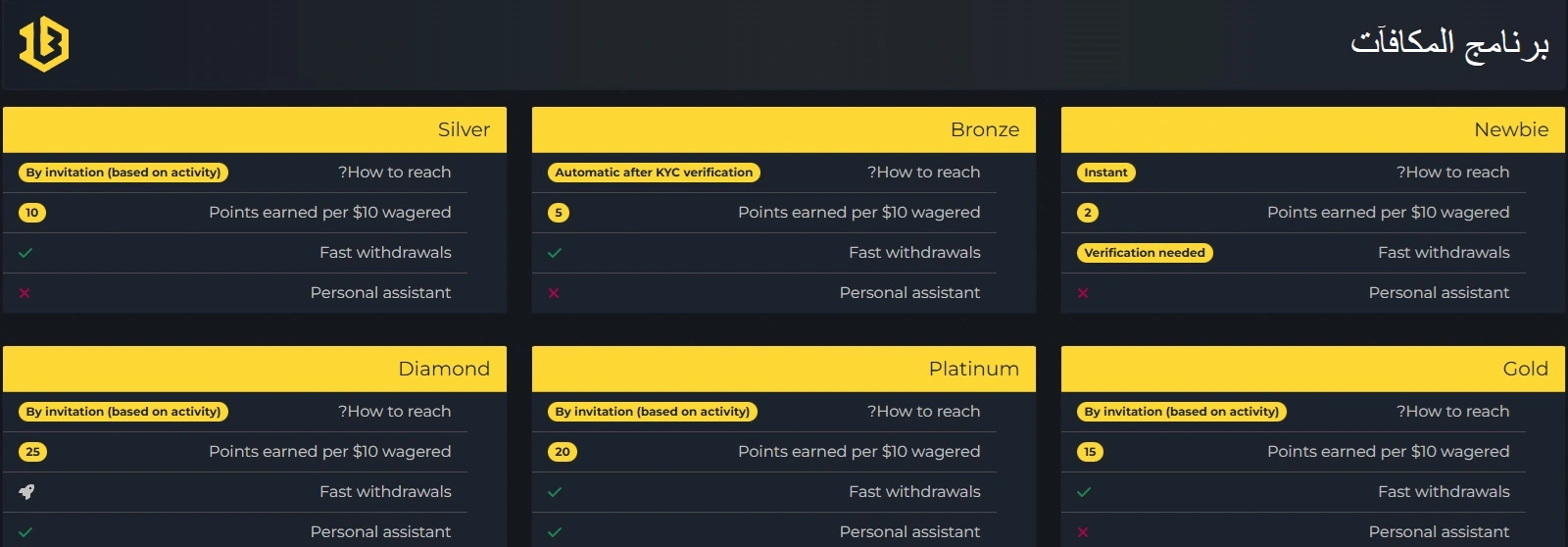
Task: Click 'Automatic after KYC verification' badge
Action: (654, 173)
